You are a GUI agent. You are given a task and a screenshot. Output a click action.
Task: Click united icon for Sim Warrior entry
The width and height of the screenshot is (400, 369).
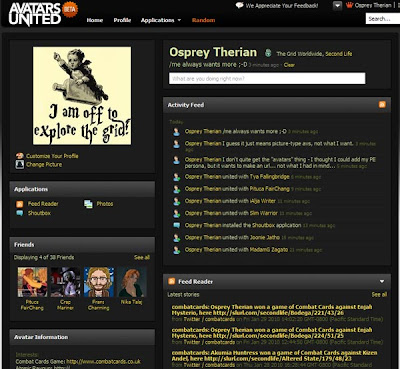click(176, 213)
